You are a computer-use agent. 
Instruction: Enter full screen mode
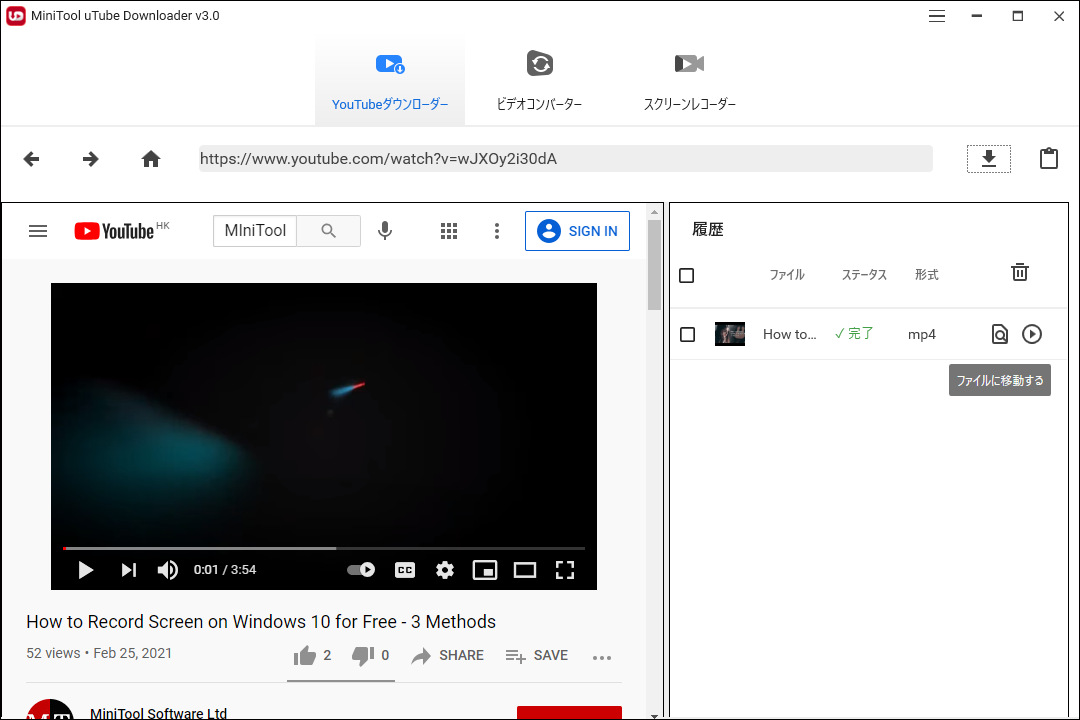[x=565, y=570]
